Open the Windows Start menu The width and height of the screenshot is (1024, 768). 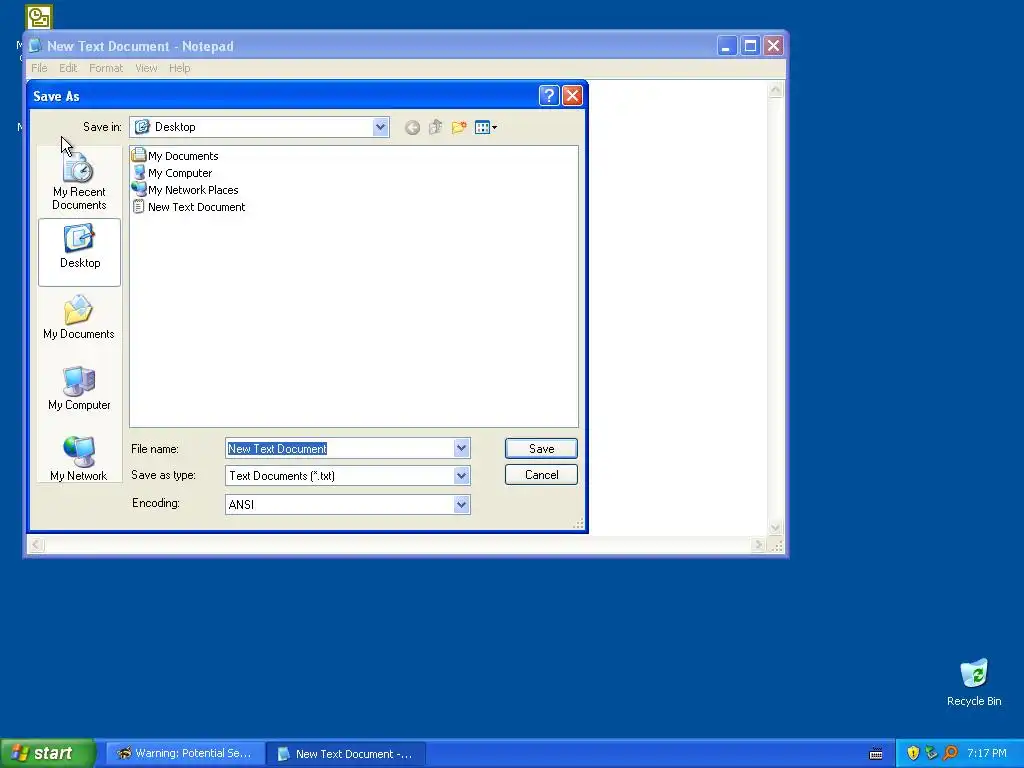(x=48, y=753)
